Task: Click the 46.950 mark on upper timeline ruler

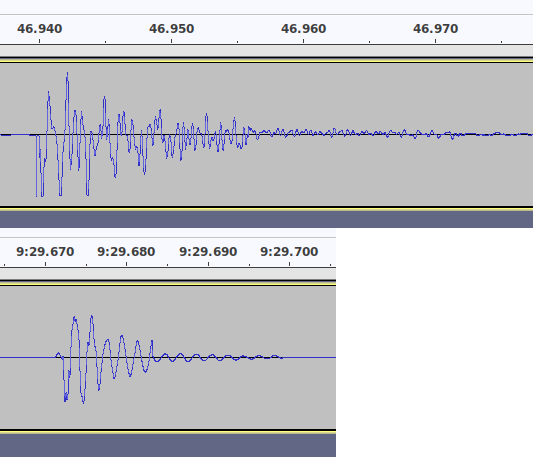Action: coord(171,29)
